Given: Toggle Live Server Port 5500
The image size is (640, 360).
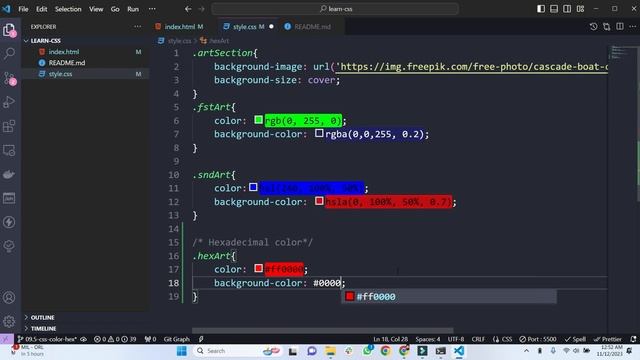Looking at the screenshot, I should click(538, 339).
